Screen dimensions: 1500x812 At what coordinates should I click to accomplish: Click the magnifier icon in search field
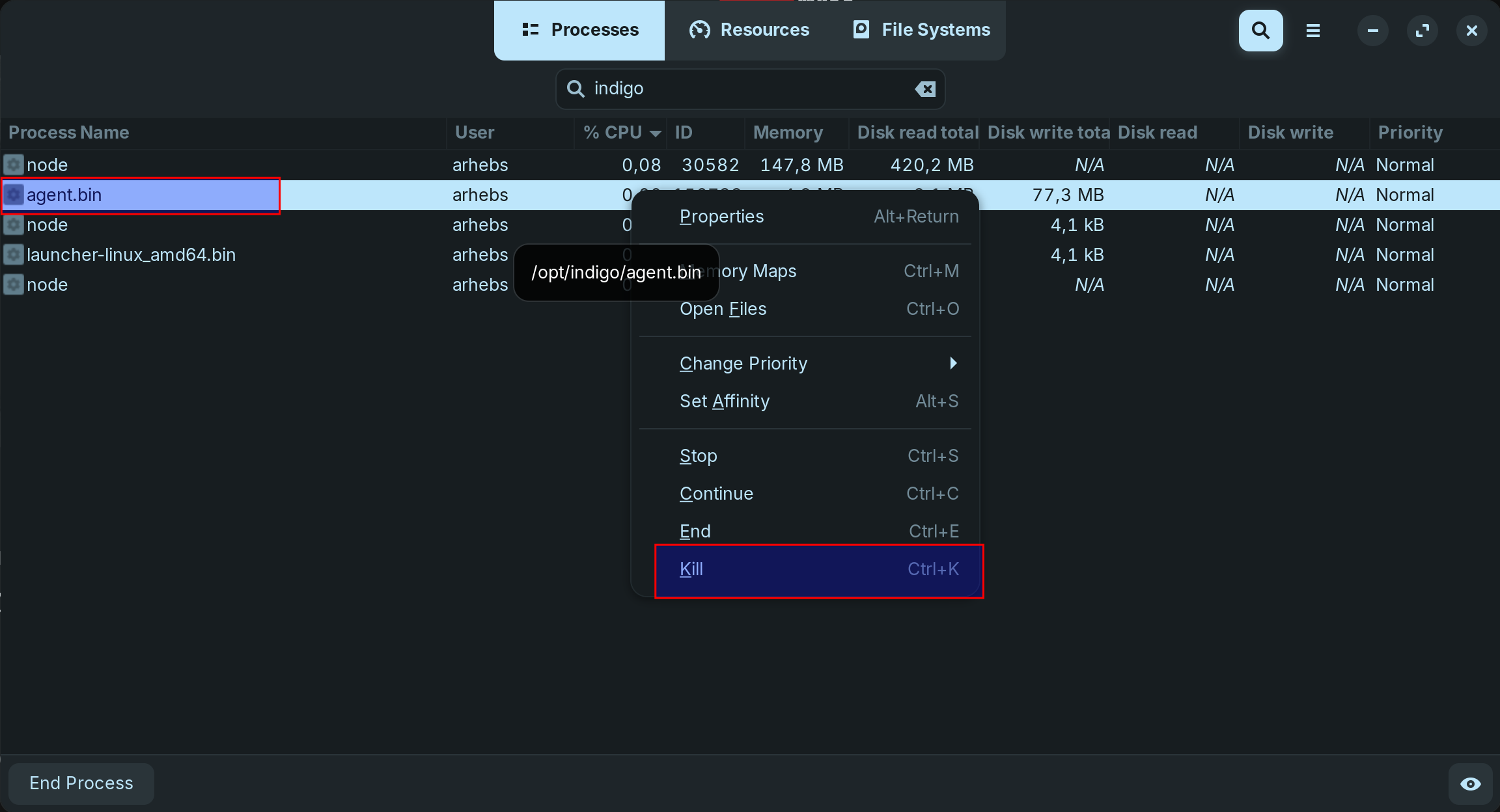576,88
